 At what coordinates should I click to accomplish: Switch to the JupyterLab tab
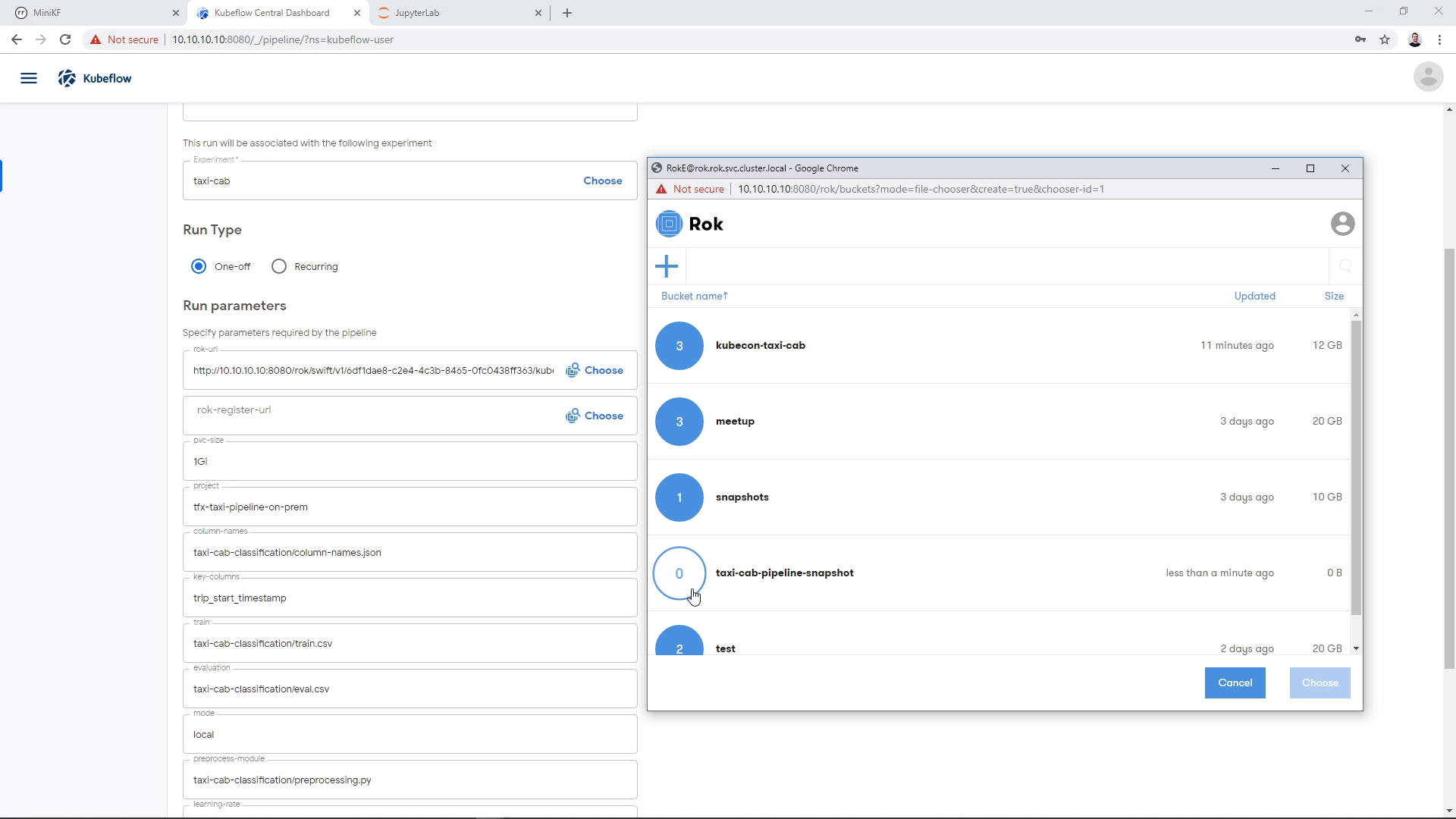point(460,13)
